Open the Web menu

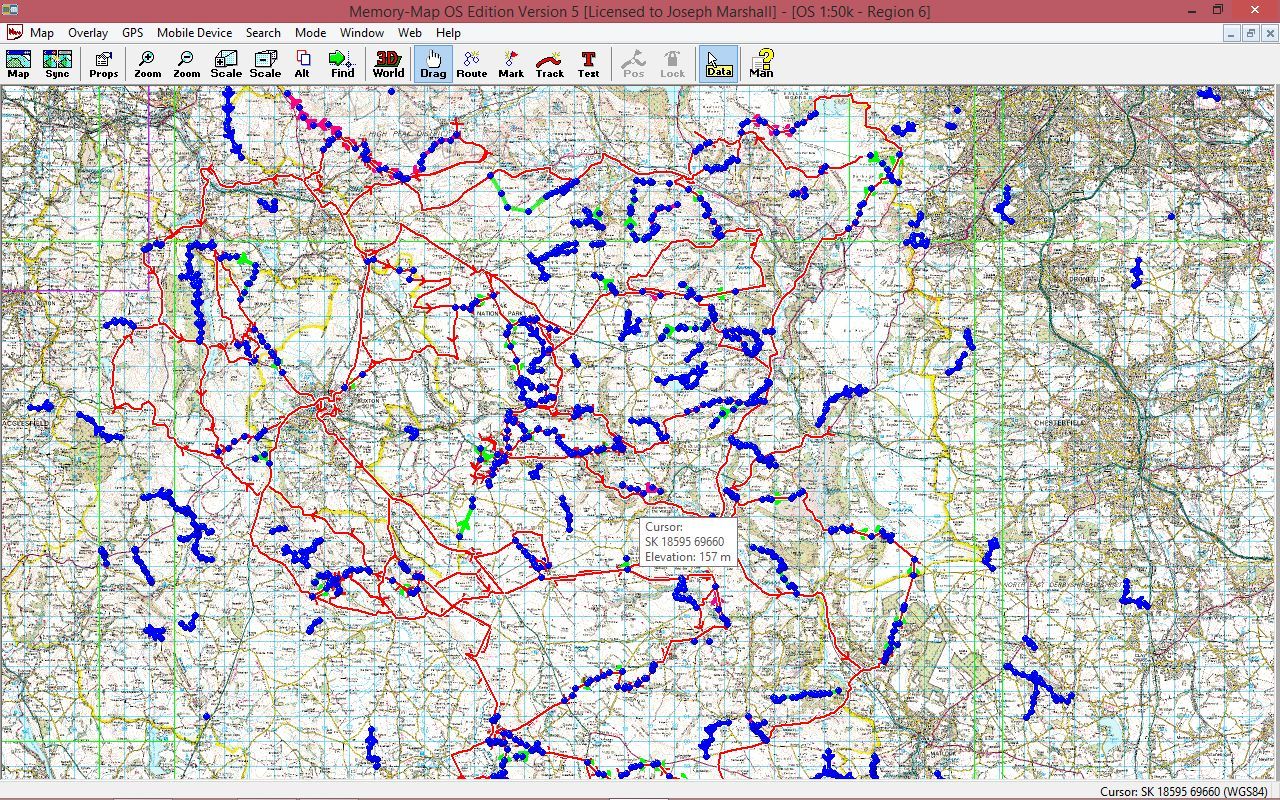[x=410, y=33]
